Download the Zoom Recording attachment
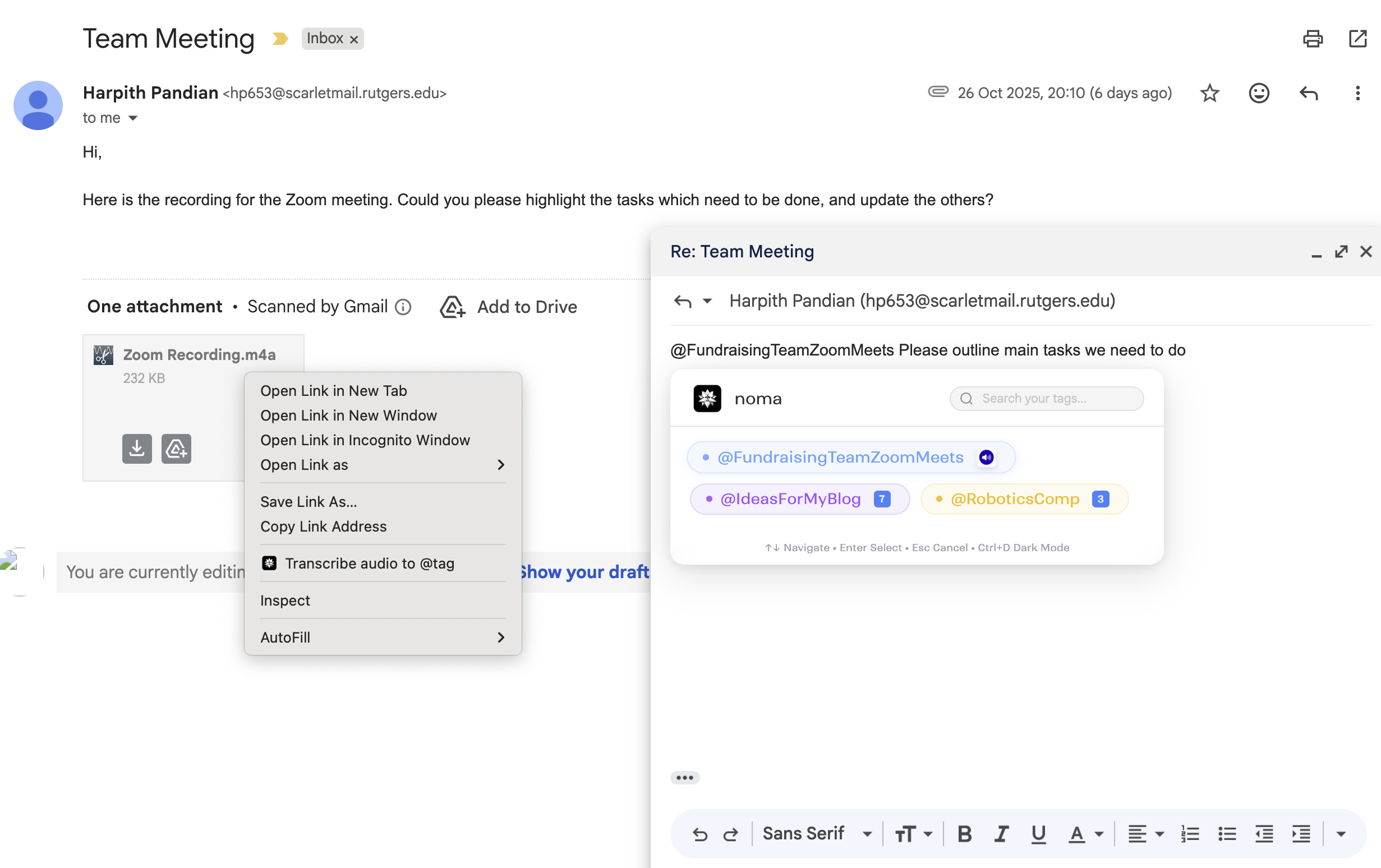The width and height of the screenshot is (1381, 868). pos(136,449)
